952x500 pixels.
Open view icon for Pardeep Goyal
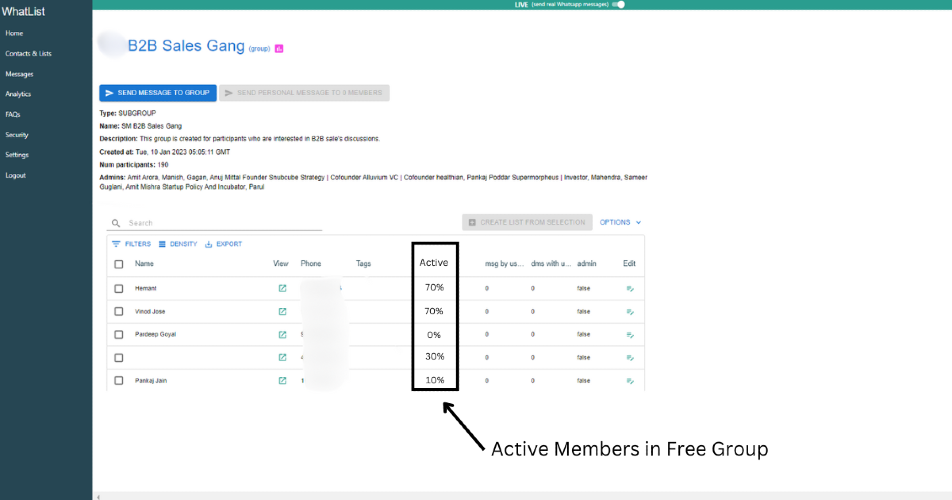click(282, 334)
